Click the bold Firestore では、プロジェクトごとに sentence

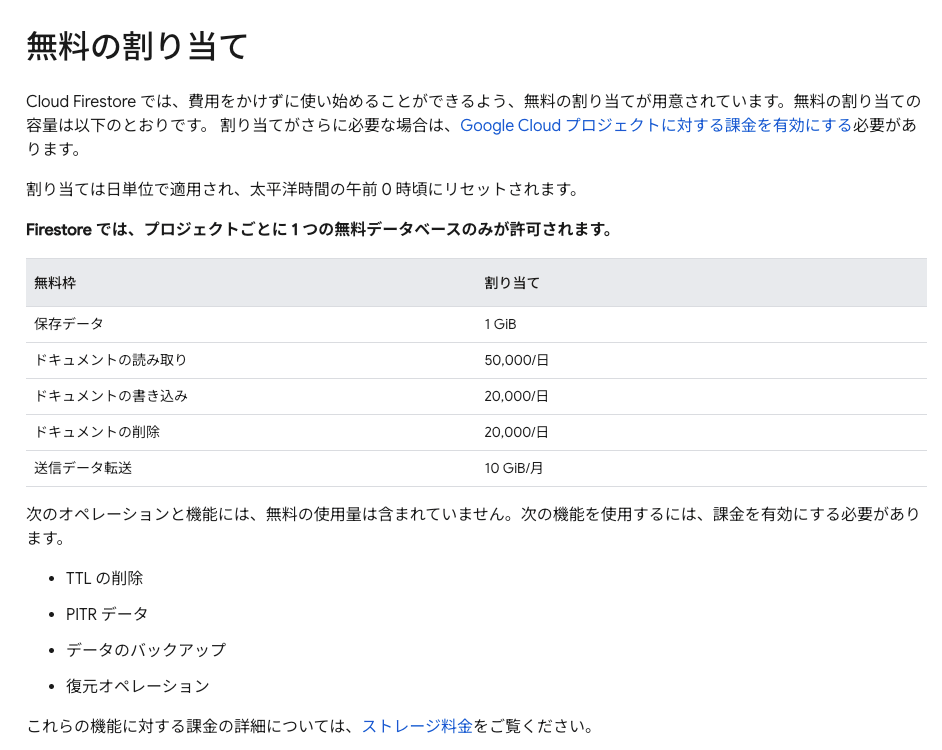[319, 230]
